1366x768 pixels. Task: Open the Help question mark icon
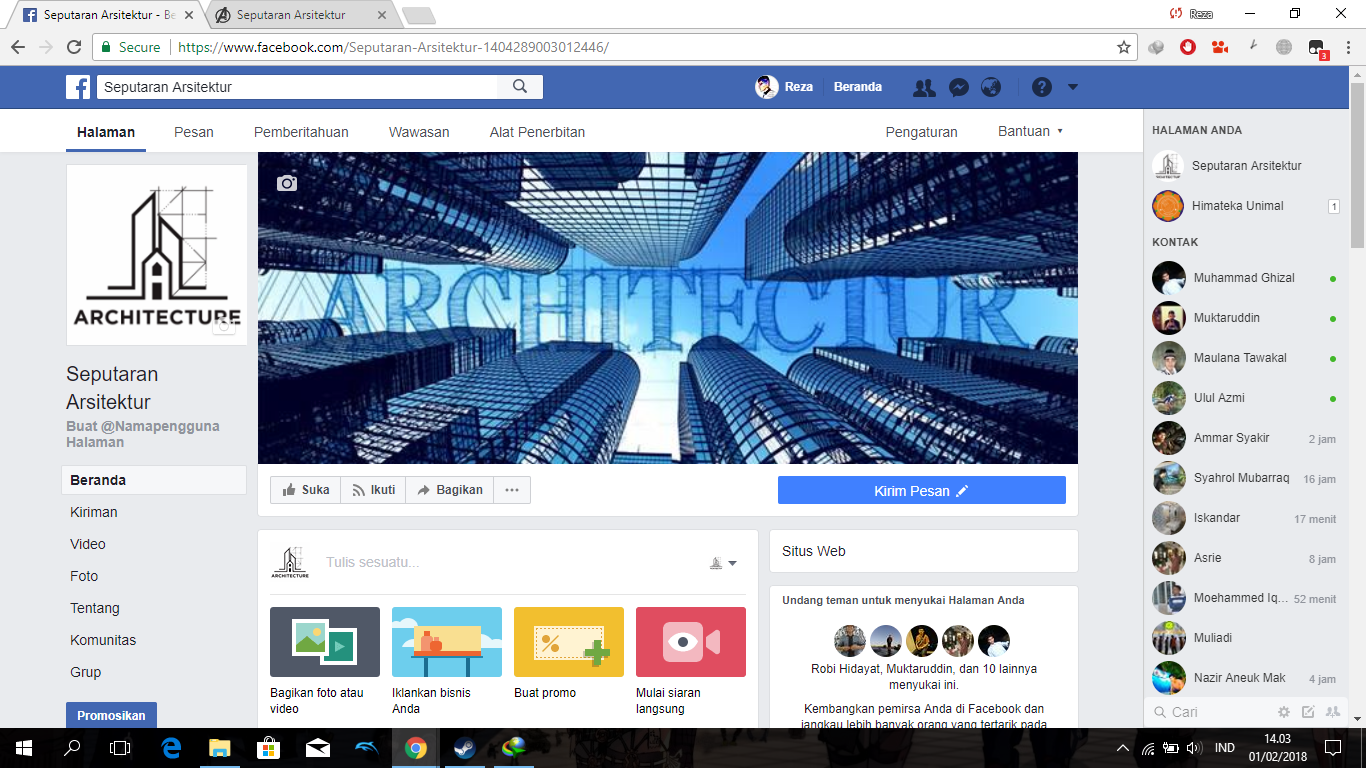(x=1041, y=87)
